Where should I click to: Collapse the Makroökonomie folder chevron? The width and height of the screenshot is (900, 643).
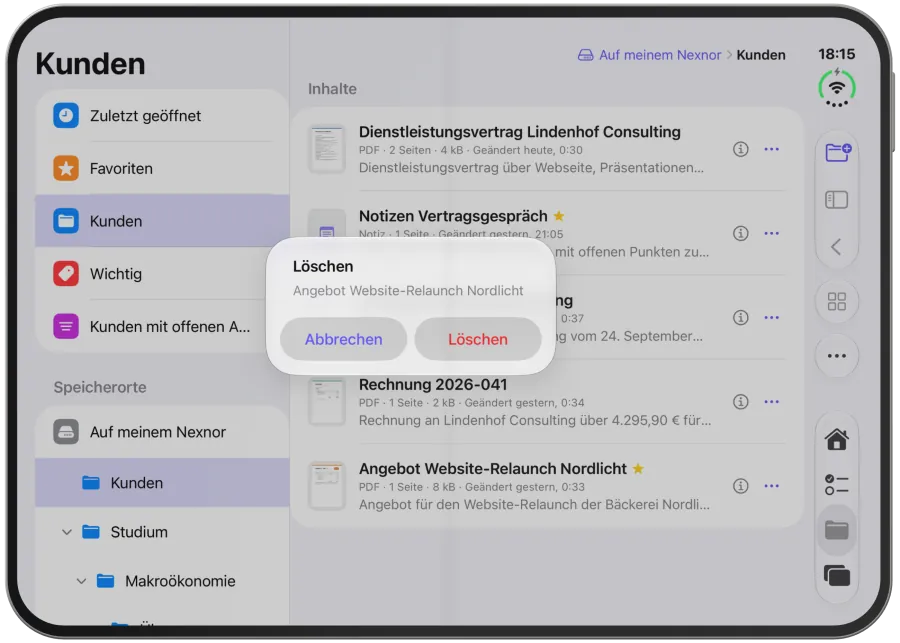[82, 581]
